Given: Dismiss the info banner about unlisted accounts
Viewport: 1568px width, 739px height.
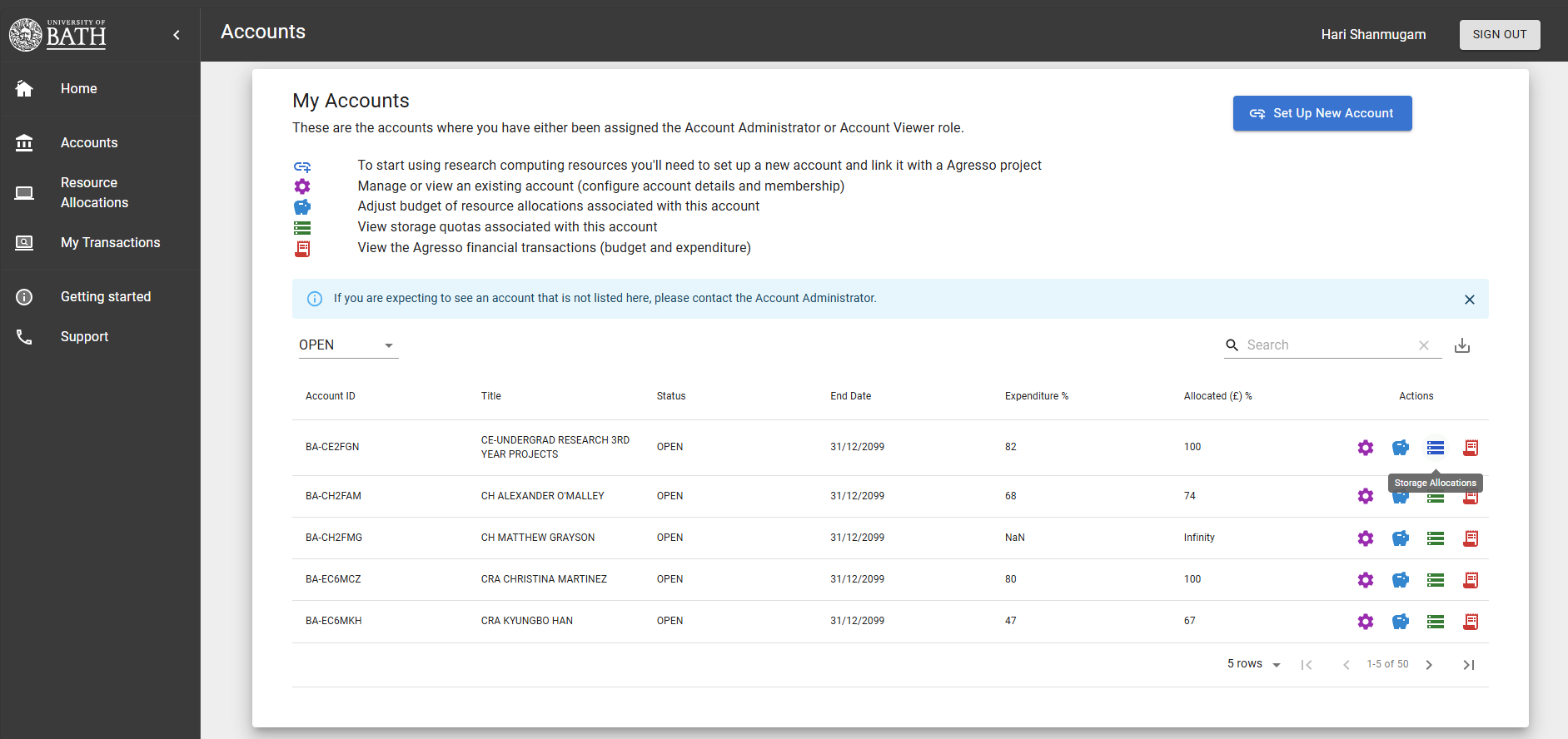Looking at the screenshot, I should coord(1470,300).
